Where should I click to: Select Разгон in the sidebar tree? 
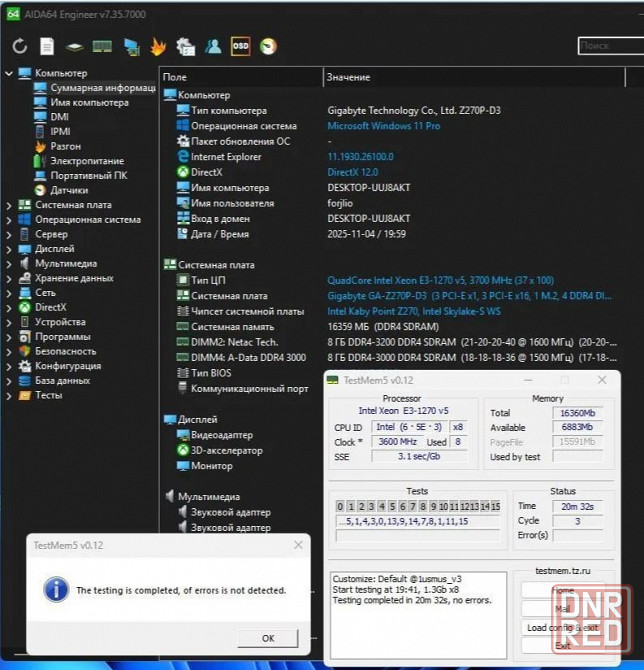(66, 146)
